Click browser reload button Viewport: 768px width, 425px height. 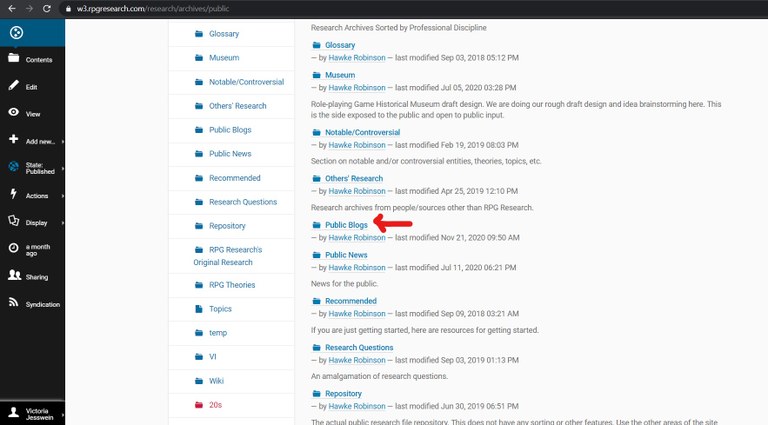(x=49, y=8)
